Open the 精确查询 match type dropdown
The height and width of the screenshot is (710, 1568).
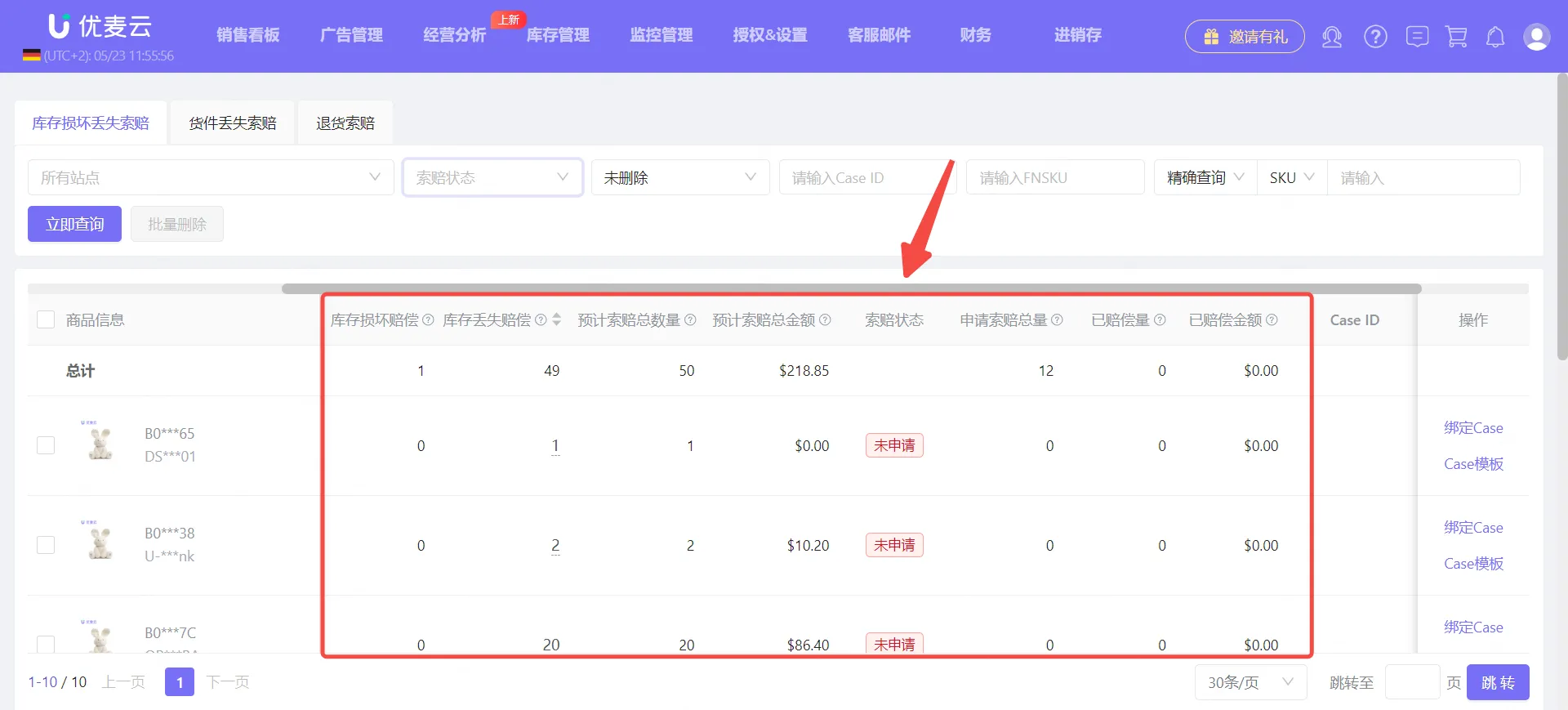1205,177
